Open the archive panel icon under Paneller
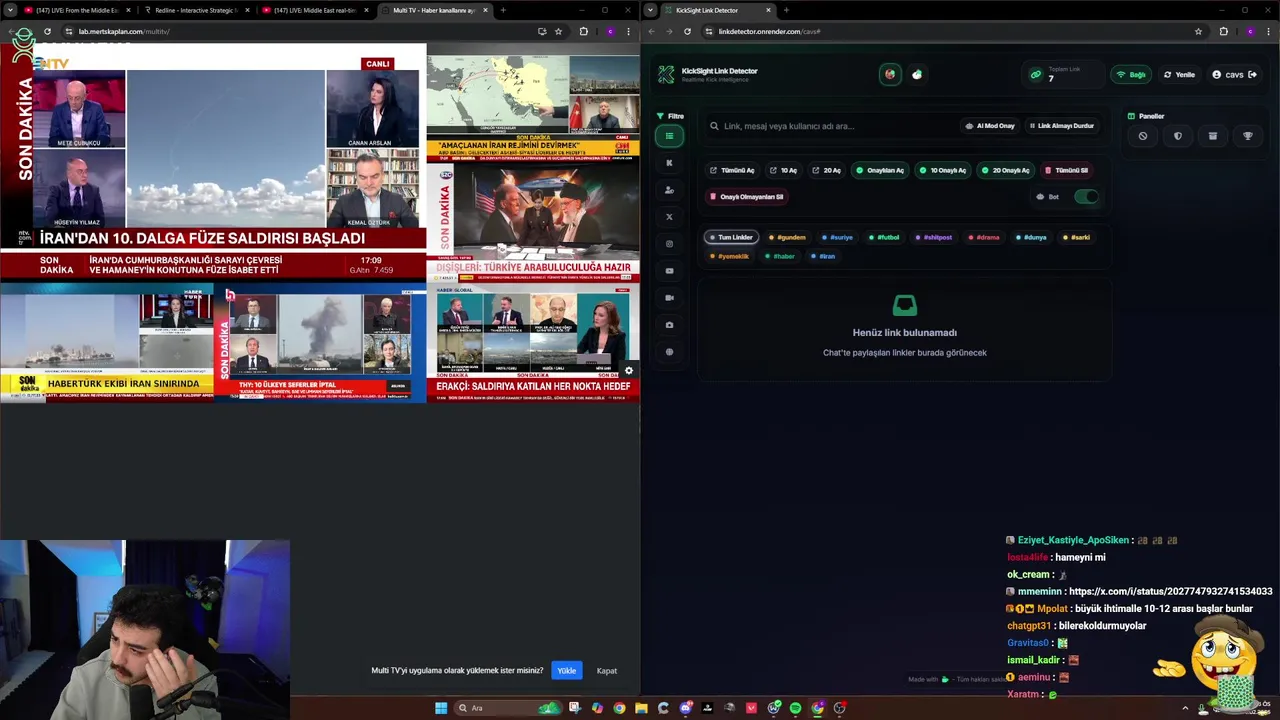Image resolution: width=1280 pixels, height=720 pixels. 1213,136
